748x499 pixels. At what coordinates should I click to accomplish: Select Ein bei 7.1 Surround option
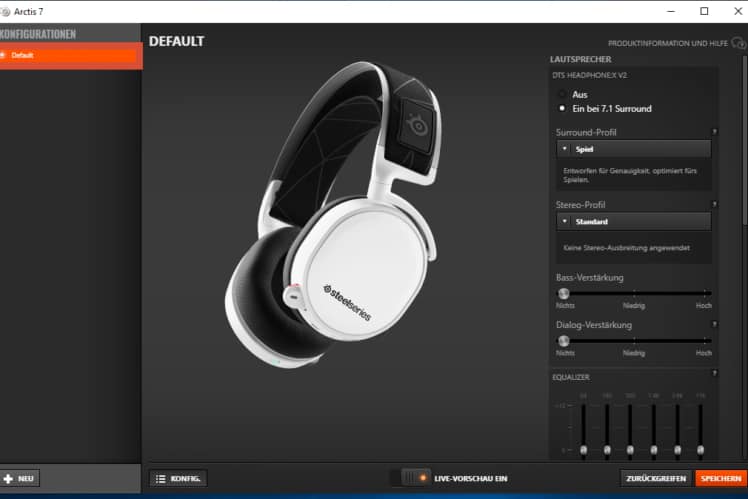[x=562, y=108]
